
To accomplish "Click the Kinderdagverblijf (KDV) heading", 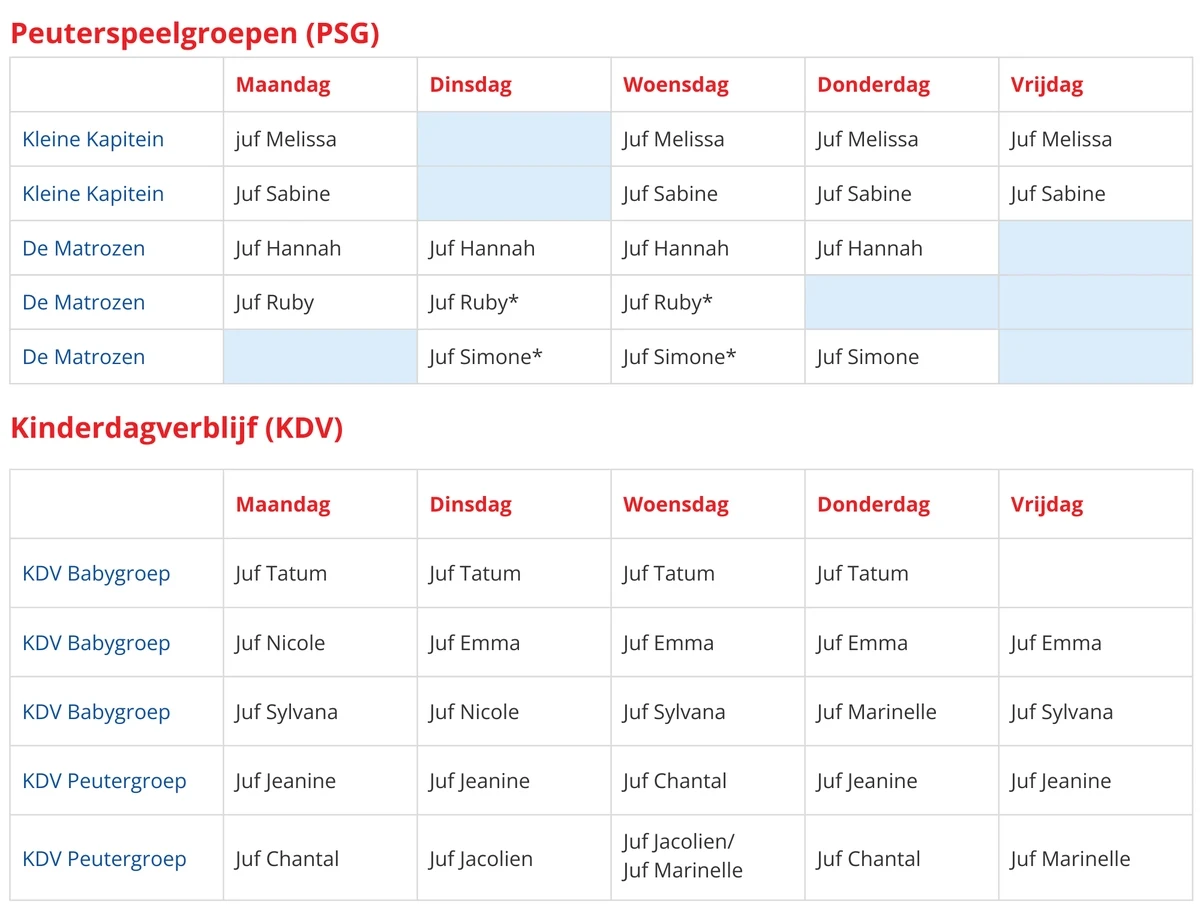I will 177,428.
